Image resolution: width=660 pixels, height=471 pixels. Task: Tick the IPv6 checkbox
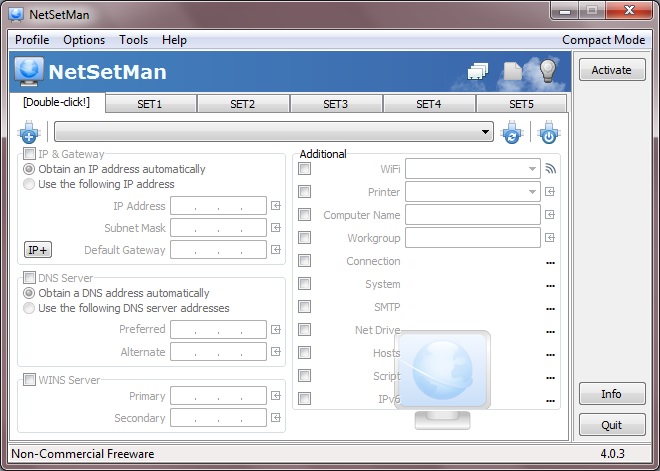305,398
